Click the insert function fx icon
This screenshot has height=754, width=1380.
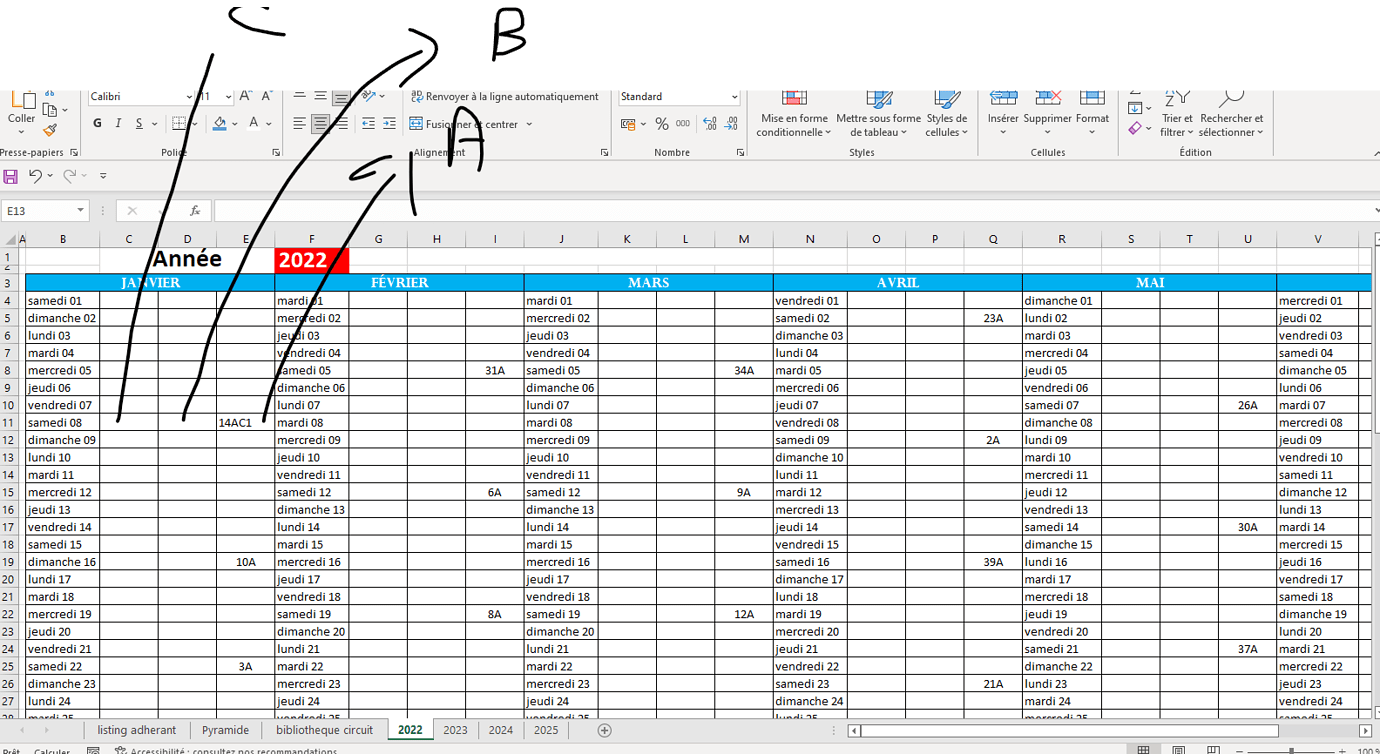tap(195, 211)
